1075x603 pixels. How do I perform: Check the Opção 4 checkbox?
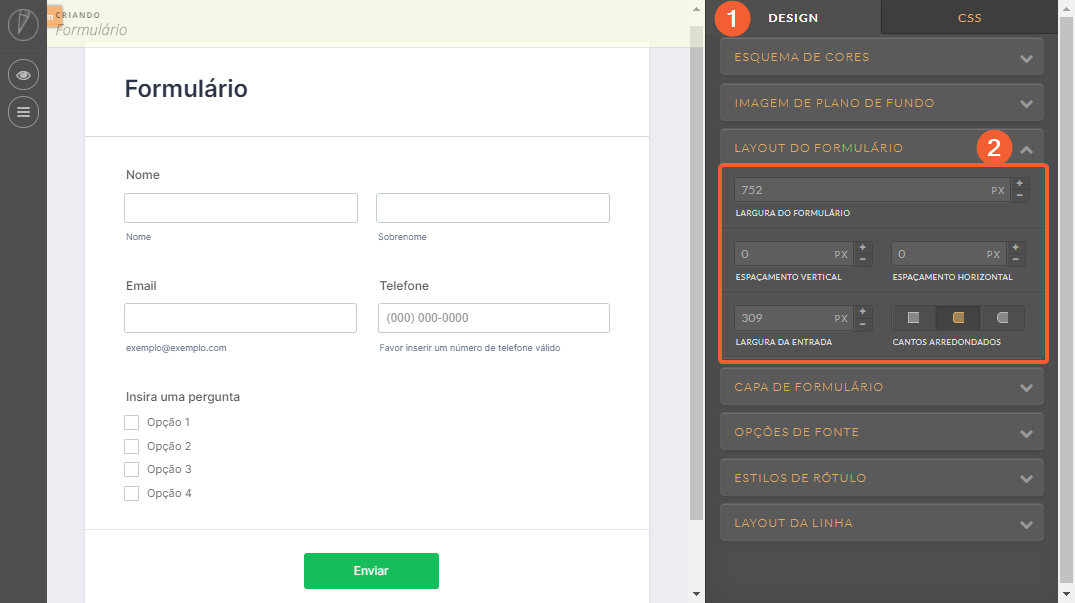pos(131,493)
